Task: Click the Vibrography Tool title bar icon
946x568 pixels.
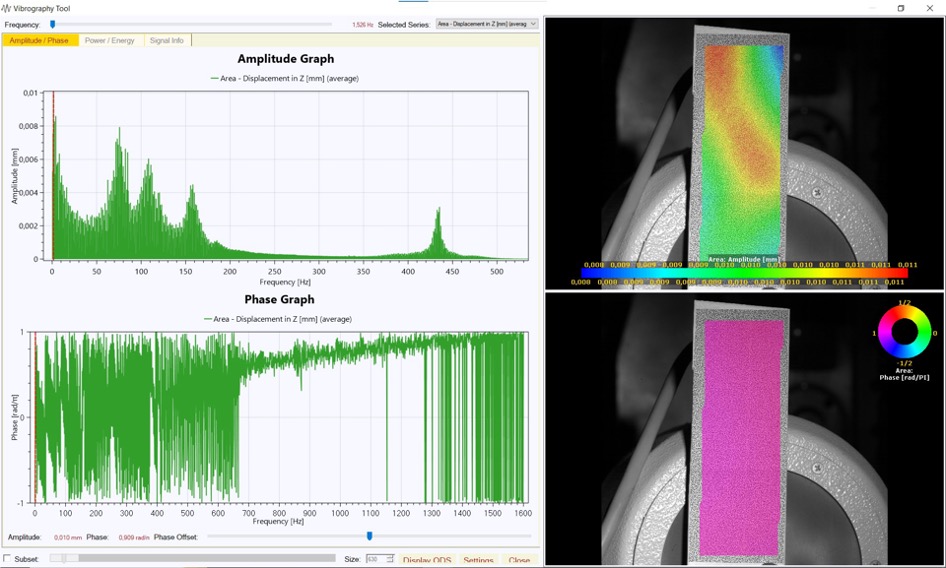Action: click(7, 8)
